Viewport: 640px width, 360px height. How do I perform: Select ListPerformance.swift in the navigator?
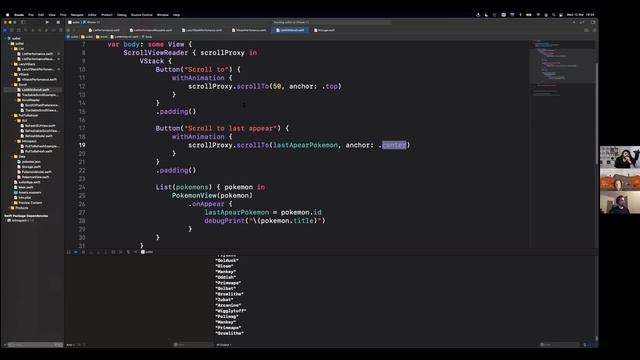37,54
